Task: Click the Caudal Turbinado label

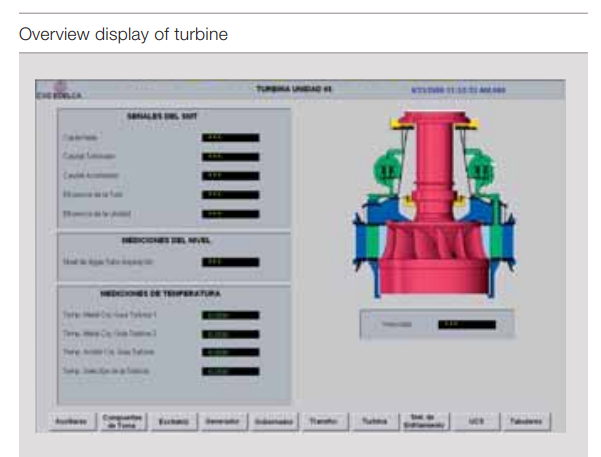Action: 89,156
